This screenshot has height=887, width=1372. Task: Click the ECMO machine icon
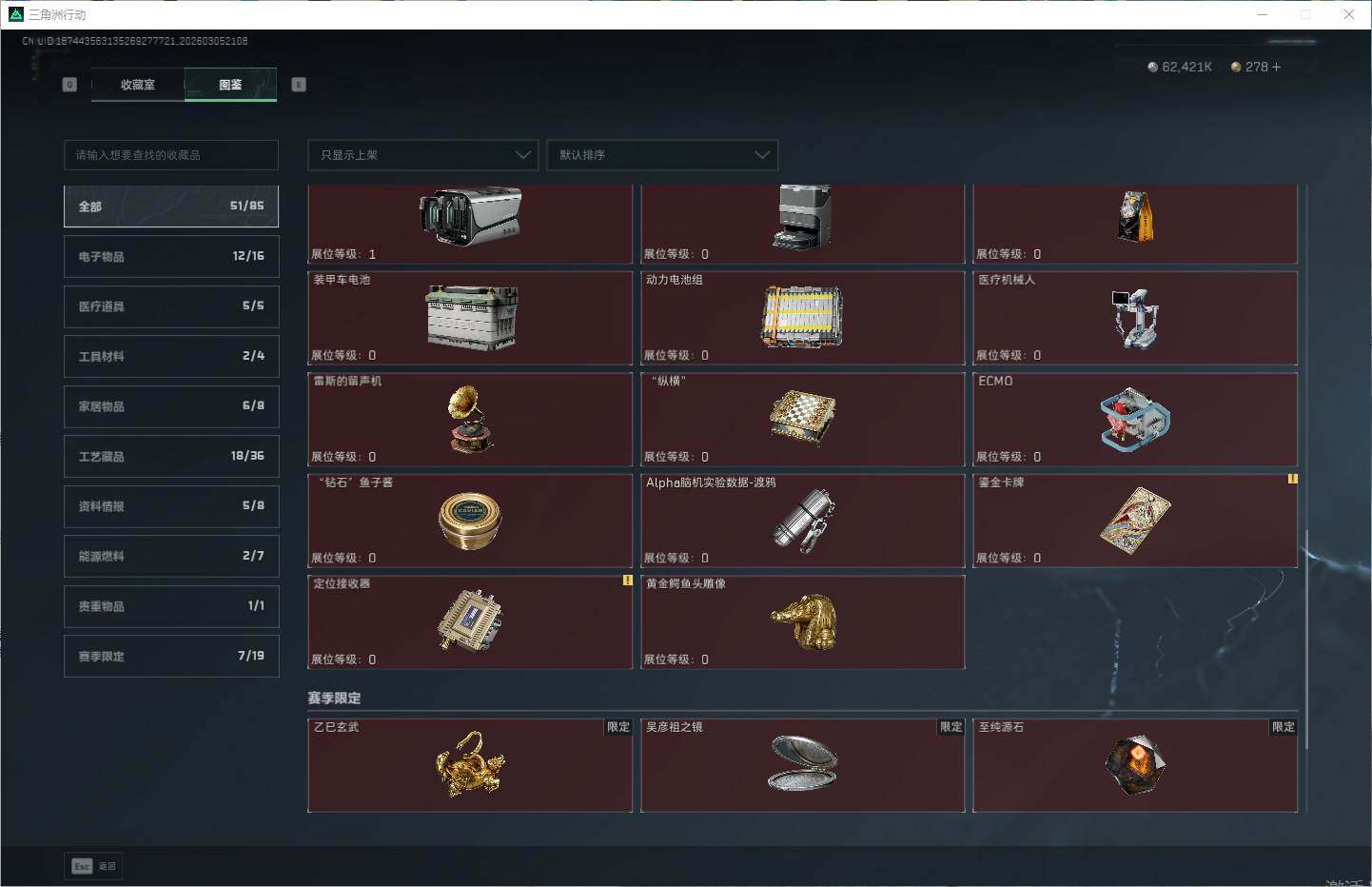coord(1134,419)
